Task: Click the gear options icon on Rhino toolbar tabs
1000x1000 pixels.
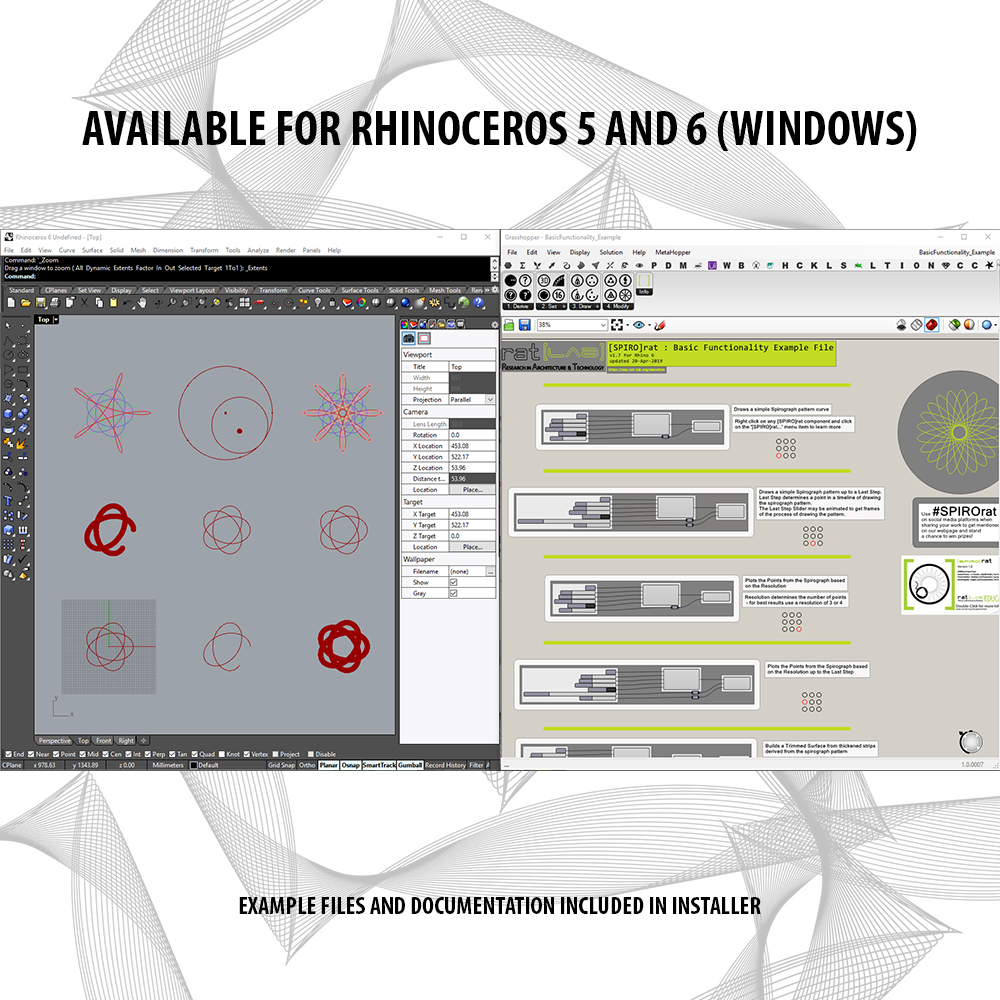Action: click(495, 290)
